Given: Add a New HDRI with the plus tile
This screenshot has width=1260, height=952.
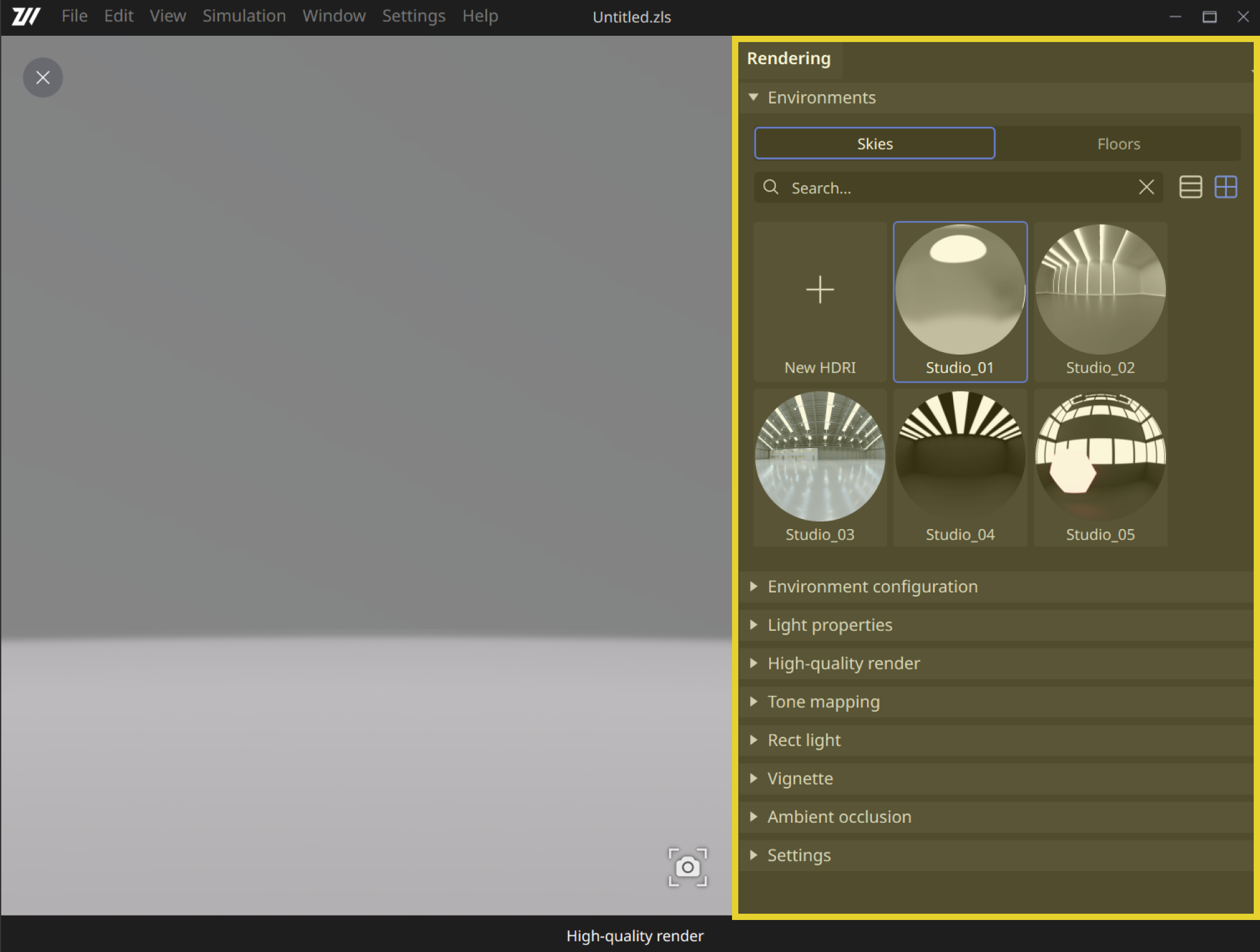Looking at the screenshot, I should 819,302.
